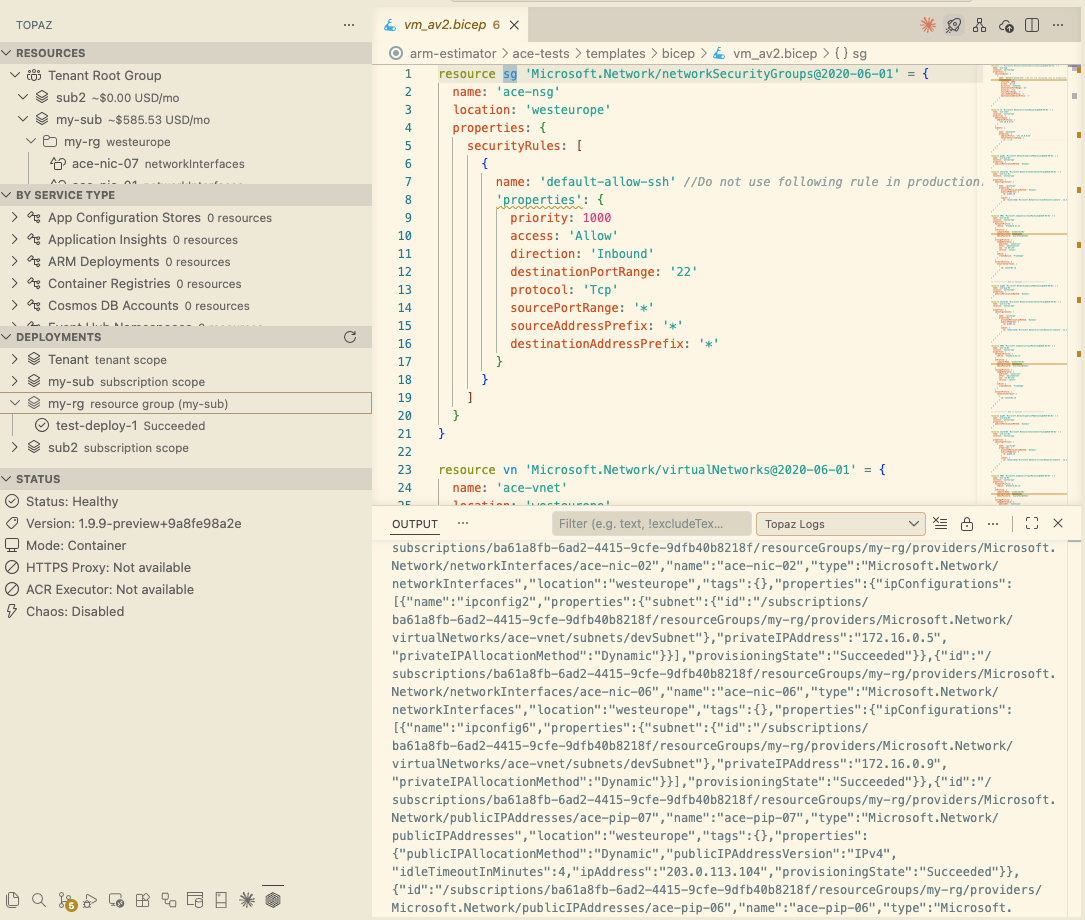Image resolution: width=1085 pixels, height=920 pixels.
Task: Collapse the my-rg westeurope folder
Action: [31, 142]
